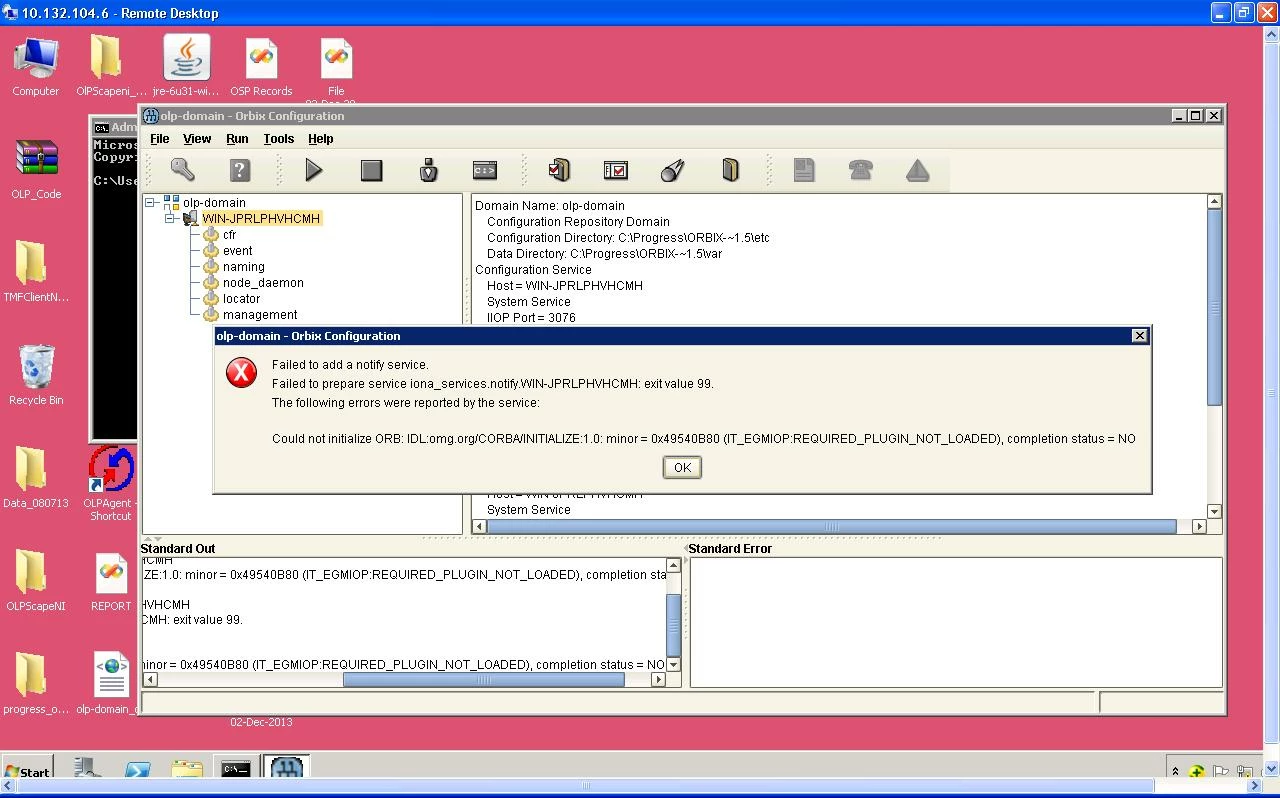Open the Computer desktop icon

tap(35, 67)
